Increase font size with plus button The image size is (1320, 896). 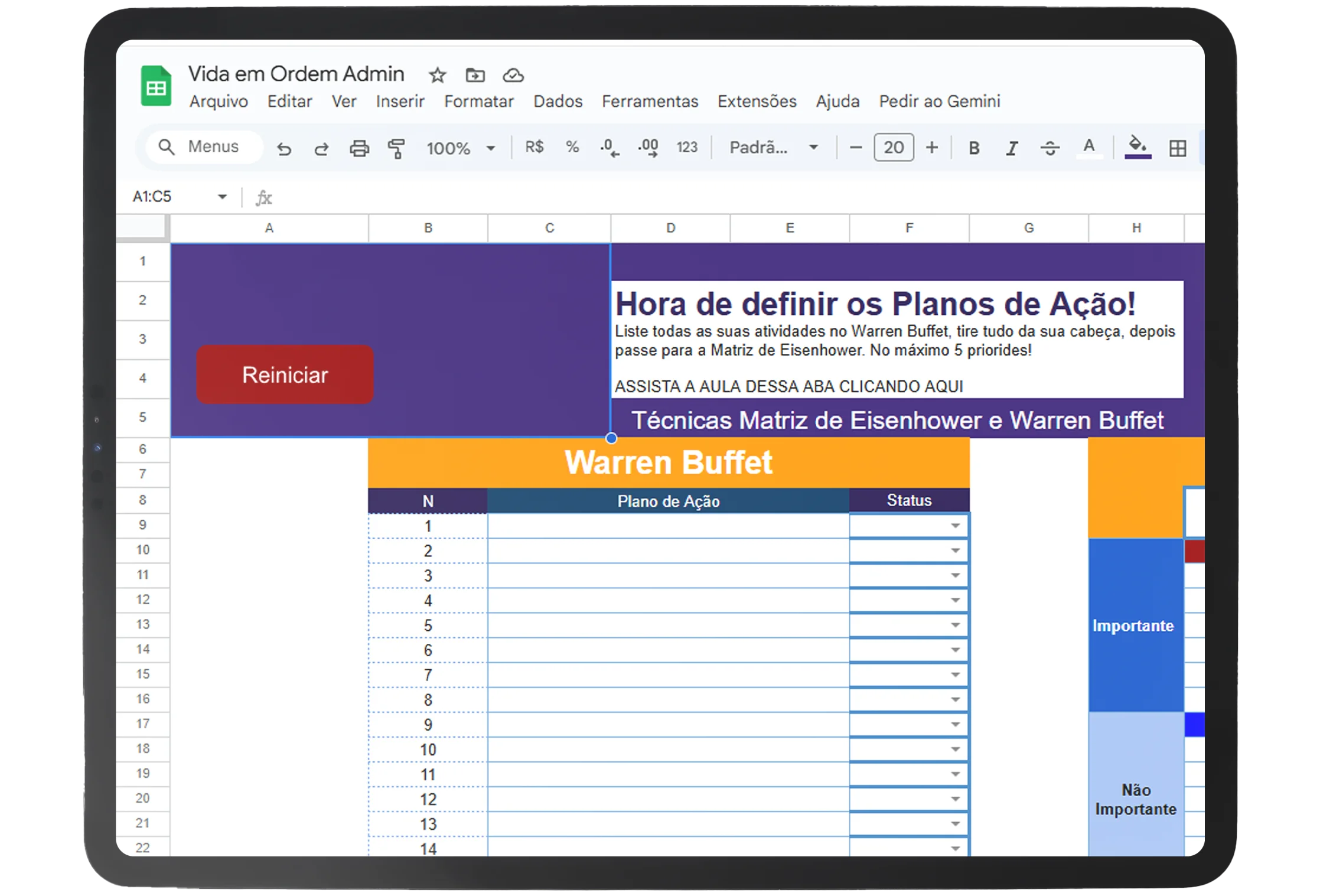[931, 148]
